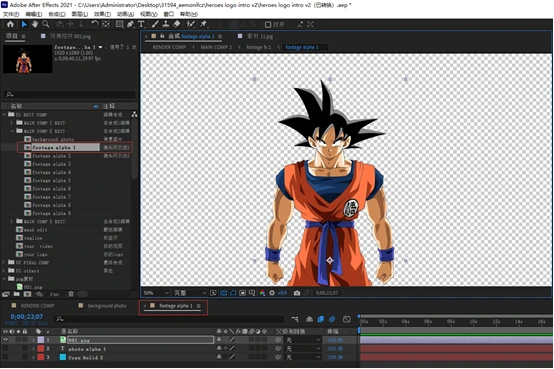
Task: Hide the 001.png layer eye
Action: [x=5, y=340]
